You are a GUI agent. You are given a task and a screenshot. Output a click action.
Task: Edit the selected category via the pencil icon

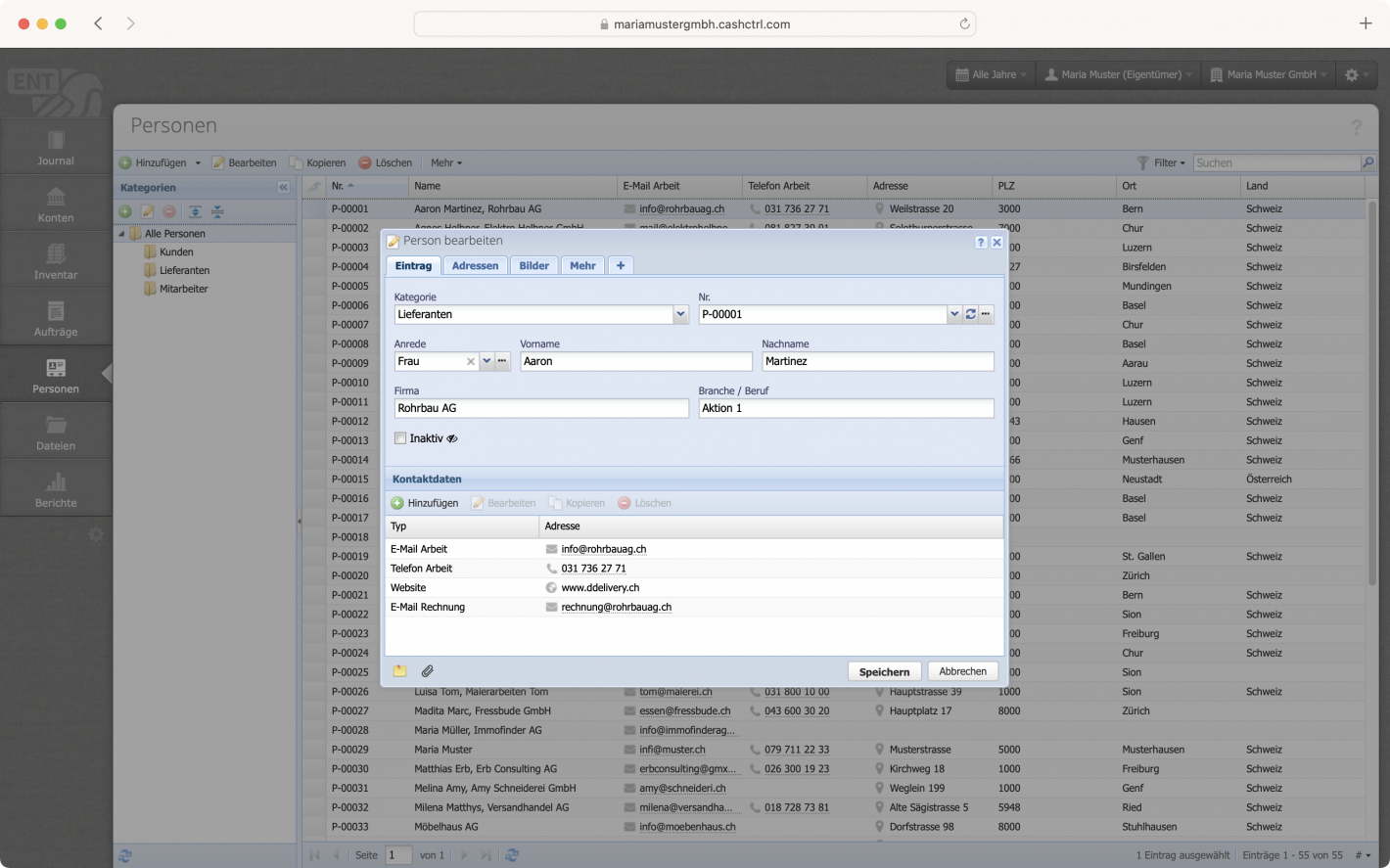(x=149, y=211)
